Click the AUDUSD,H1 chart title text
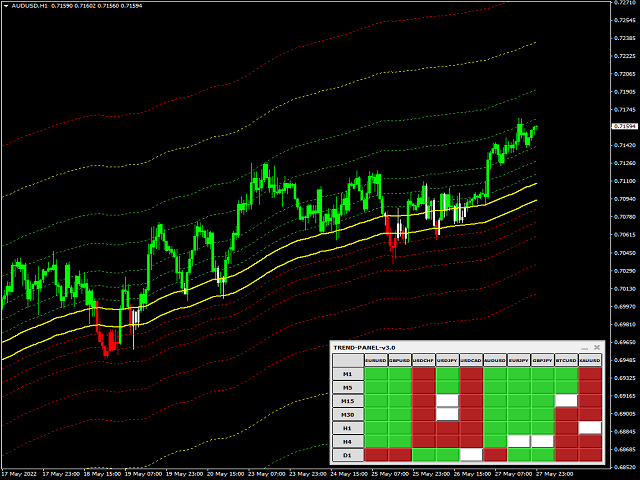Image resolution: width=640 pixels, height=480 pixels. point(30,6)
